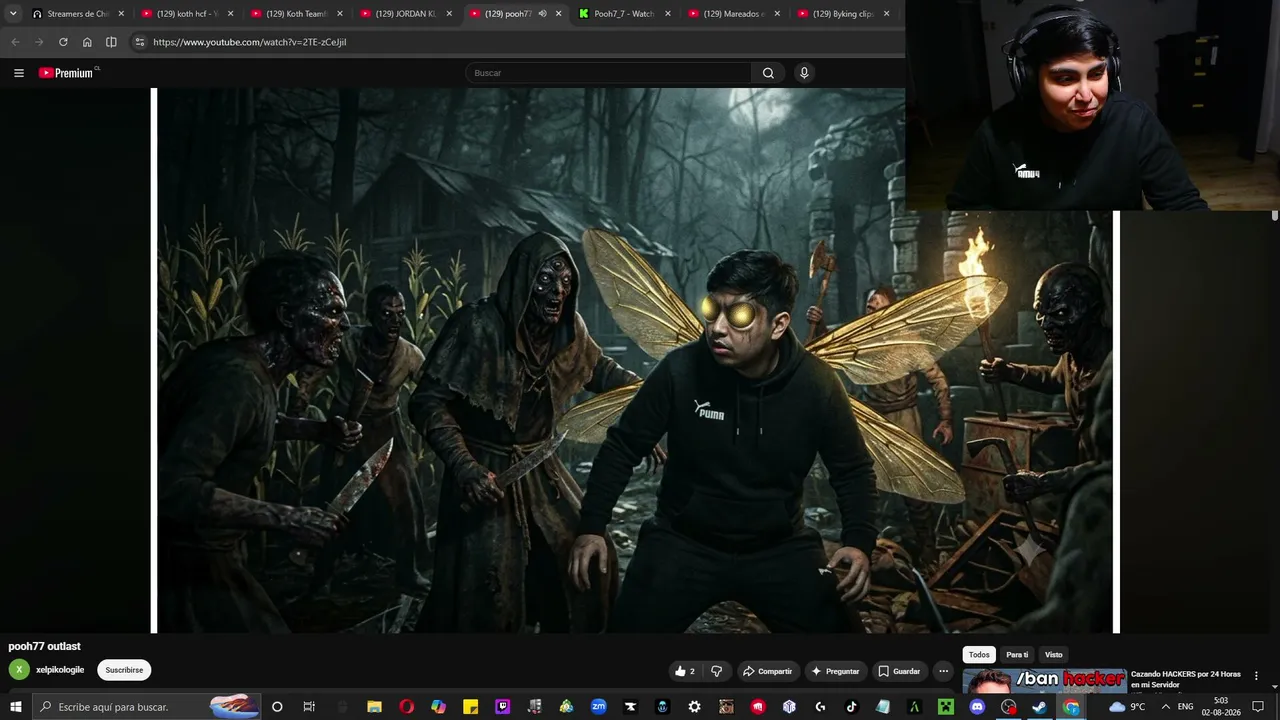The height and width of the screenshot is (720, 1280).
Task: Open the xelpikologile channel avatar
Action: pos(18,670)
